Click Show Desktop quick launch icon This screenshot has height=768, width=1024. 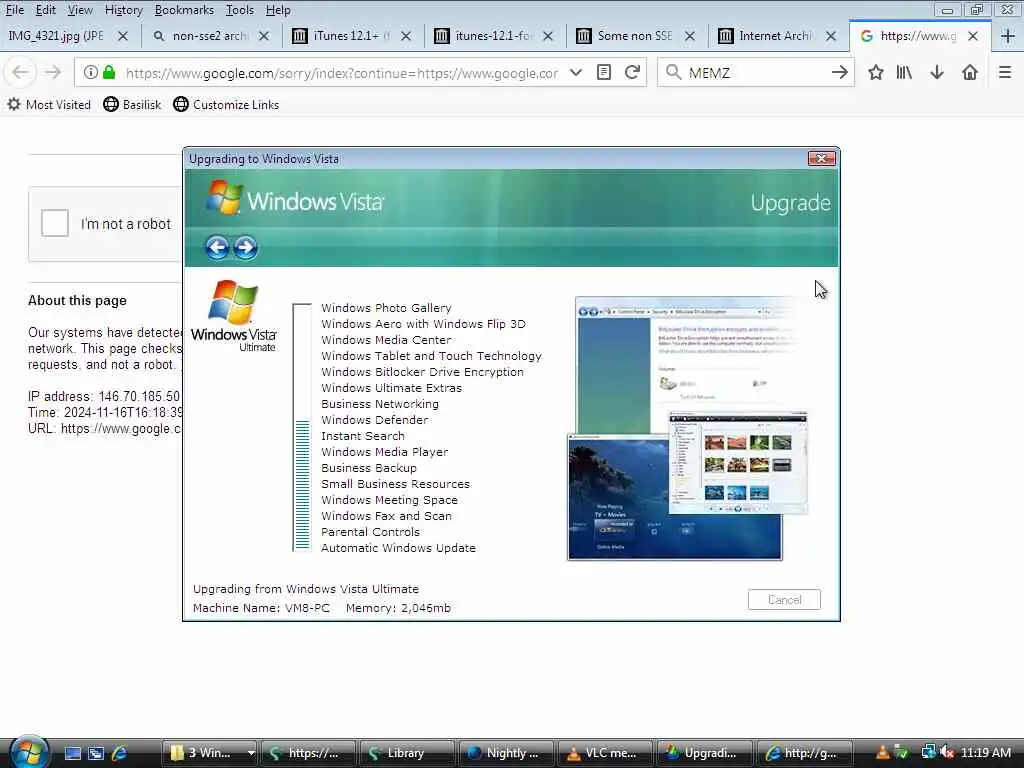pos(72,754)
